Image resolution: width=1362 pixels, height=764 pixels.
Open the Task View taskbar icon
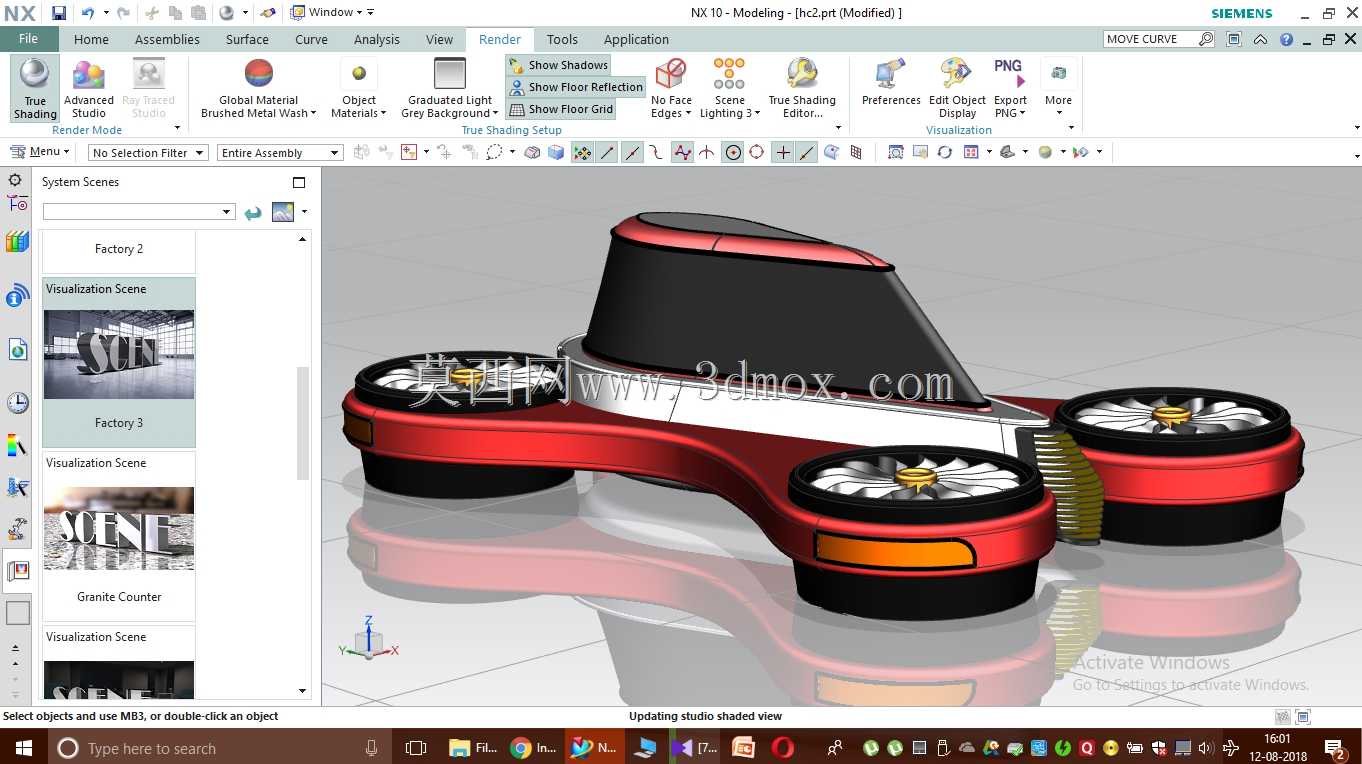[416, 747]
